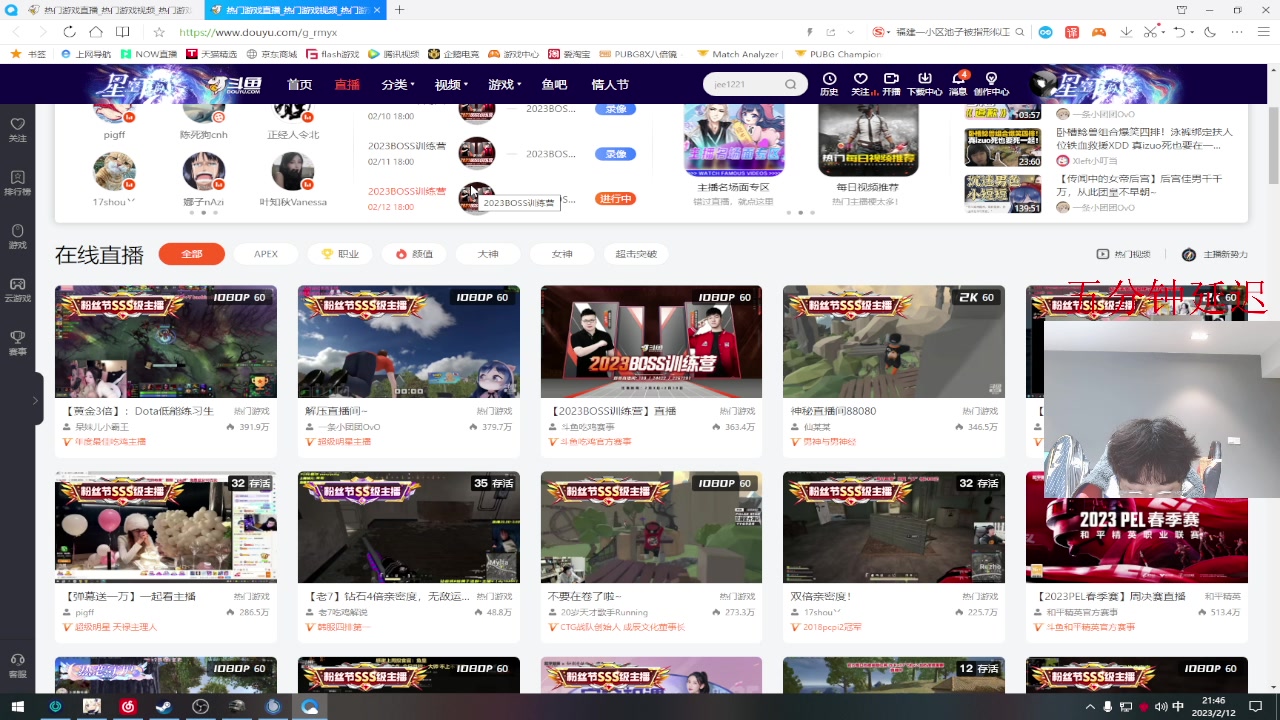Expand the 游戏 navigation dropdown
This screenshot has width=1280, height=720.
504,85
